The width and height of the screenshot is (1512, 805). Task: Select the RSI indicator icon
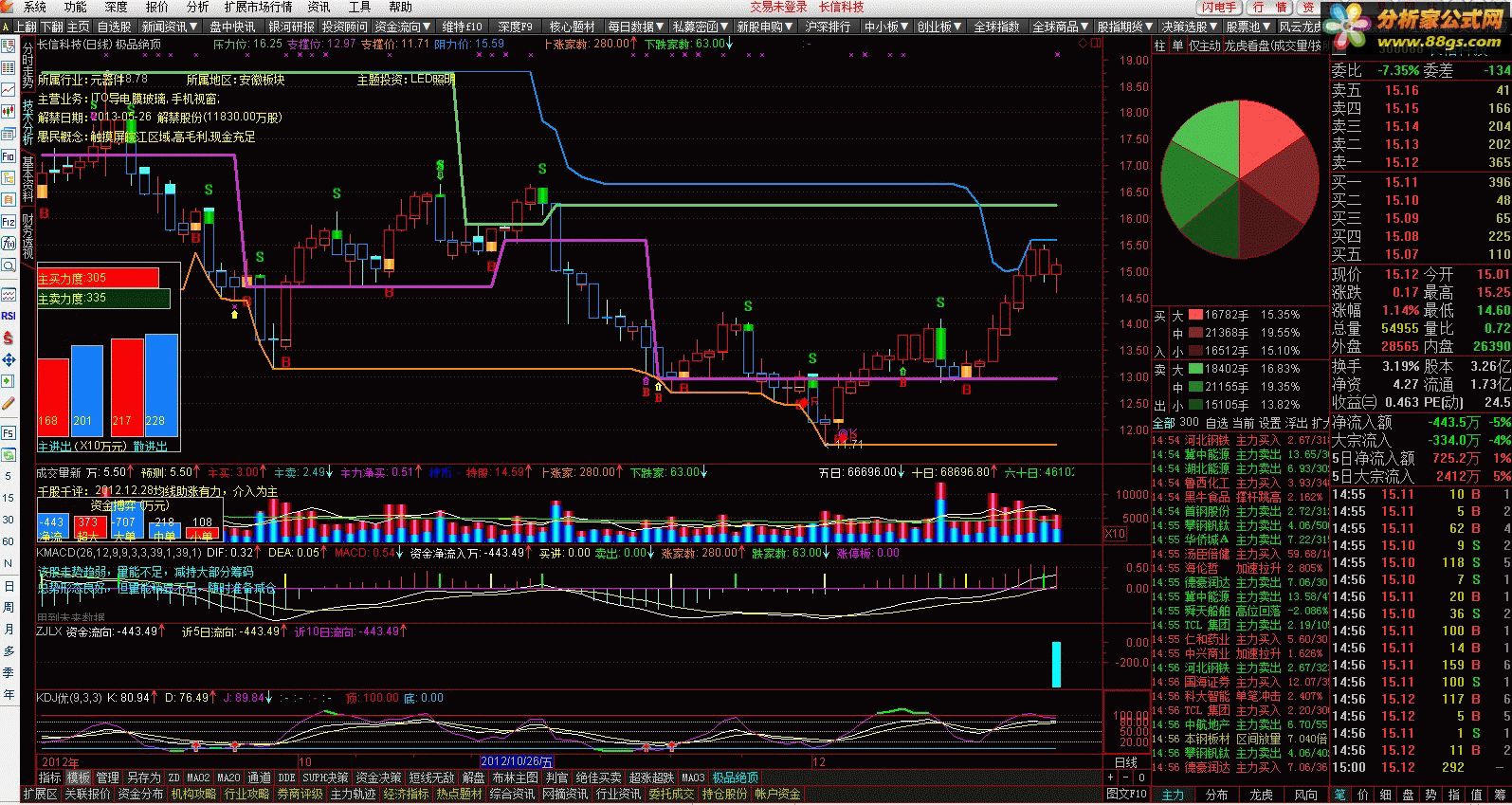pyautogui.click(x=10, y=316)
